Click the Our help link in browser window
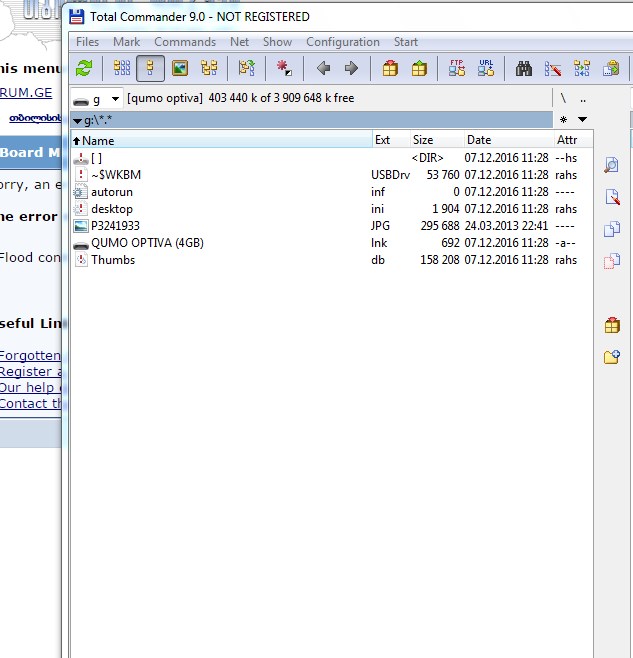Image resolution: width=633 pixels, height=658 pixels. click(x=30, y=387)
